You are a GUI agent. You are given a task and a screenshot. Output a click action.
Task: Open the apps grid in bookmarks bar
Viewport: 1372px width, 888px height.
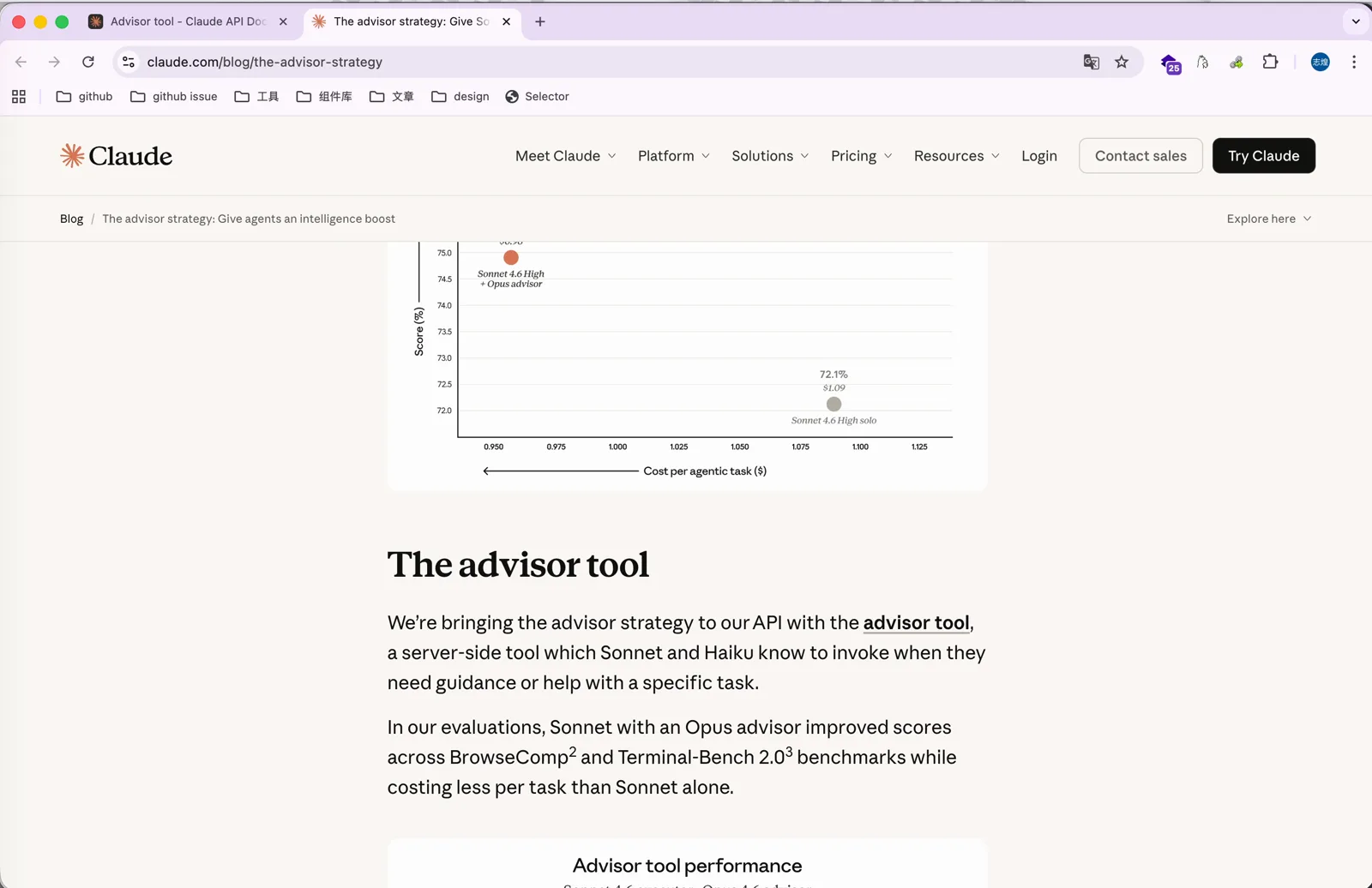19,97
